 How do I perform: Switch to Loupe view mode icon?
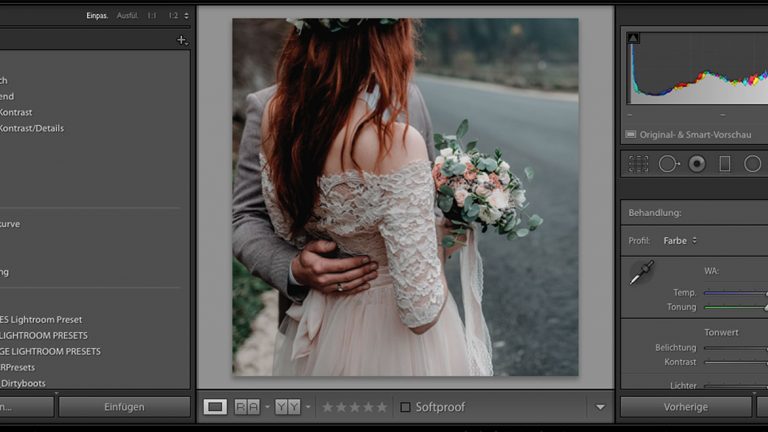215,407
